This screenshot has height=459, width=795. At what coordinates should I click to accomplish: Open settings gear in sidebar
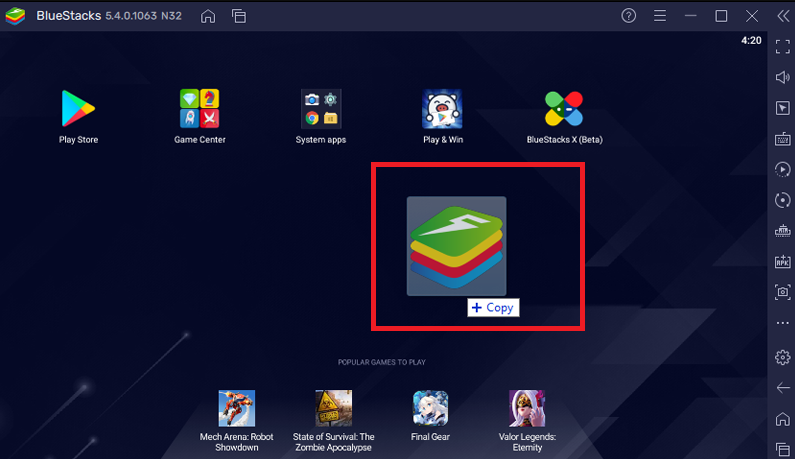(782, 357)
